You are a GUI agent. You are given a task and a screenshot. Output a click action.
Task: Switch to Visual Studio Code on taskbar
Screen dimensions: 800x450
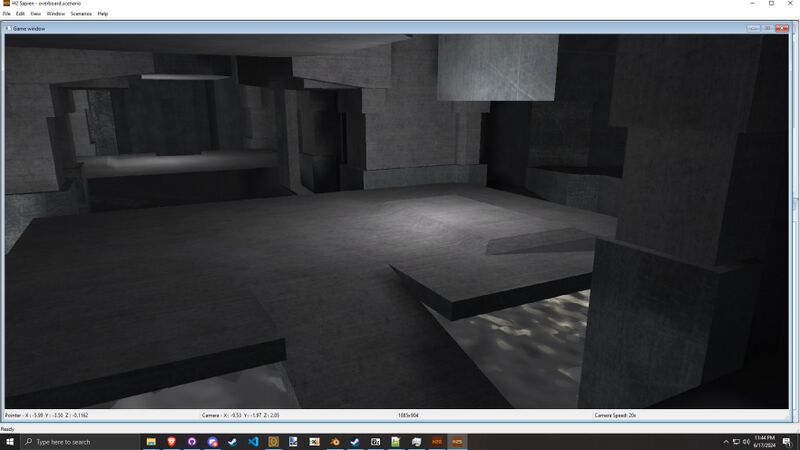pos(253,441)
